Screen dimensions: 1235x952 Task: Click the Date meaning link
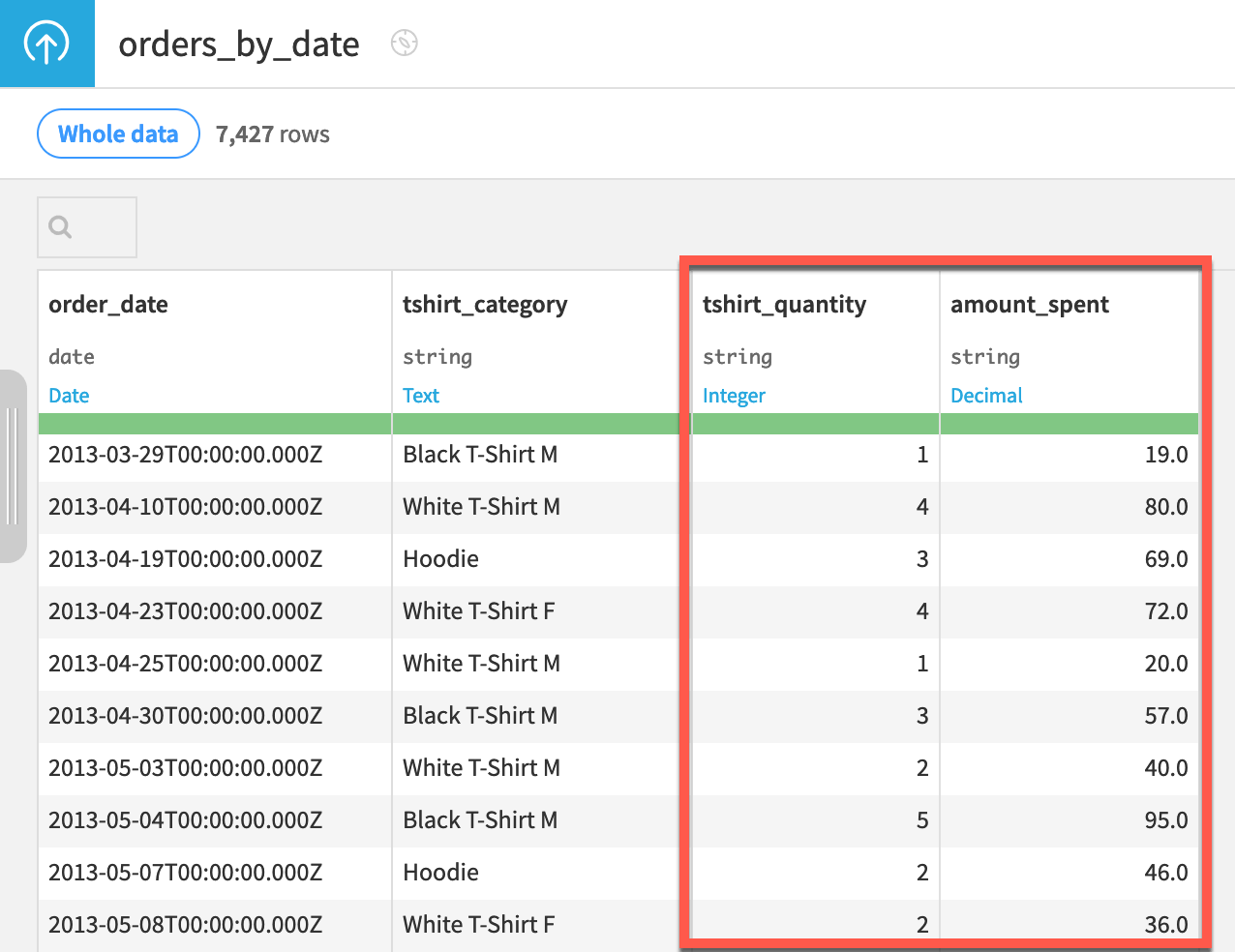pos(69,396)
